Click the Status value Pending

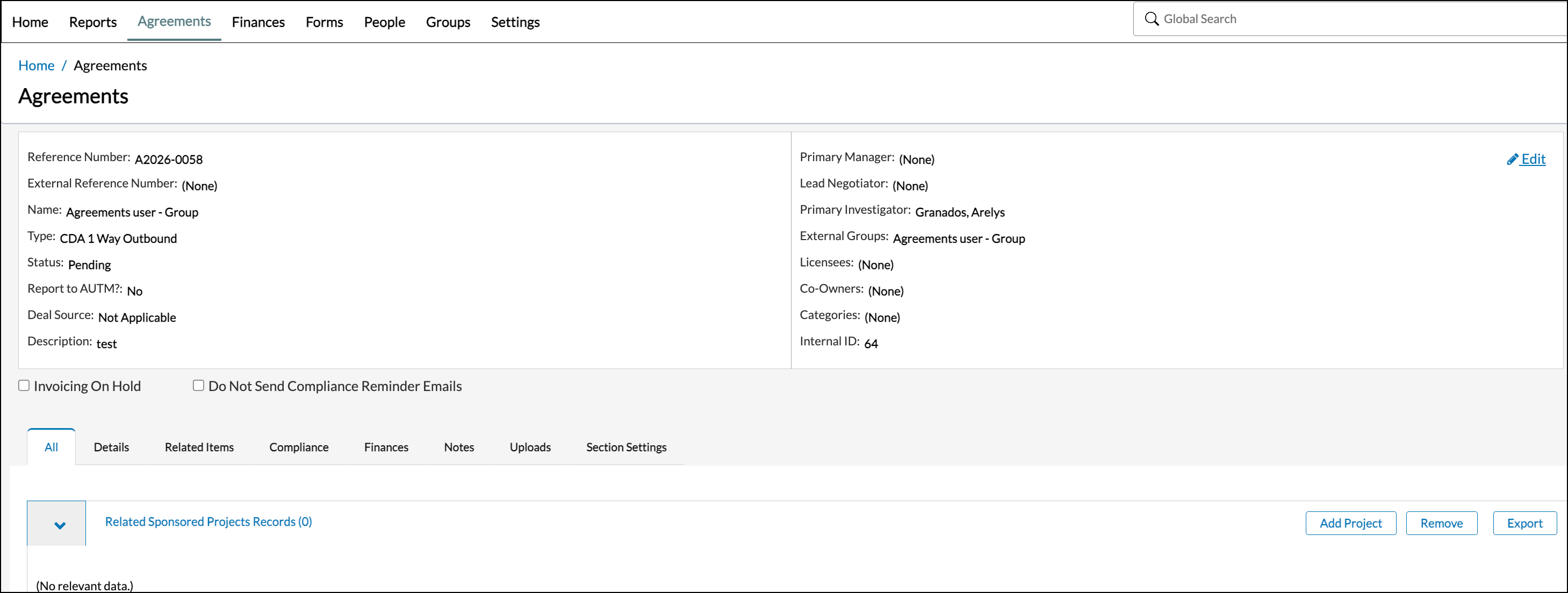pos(90,265)
